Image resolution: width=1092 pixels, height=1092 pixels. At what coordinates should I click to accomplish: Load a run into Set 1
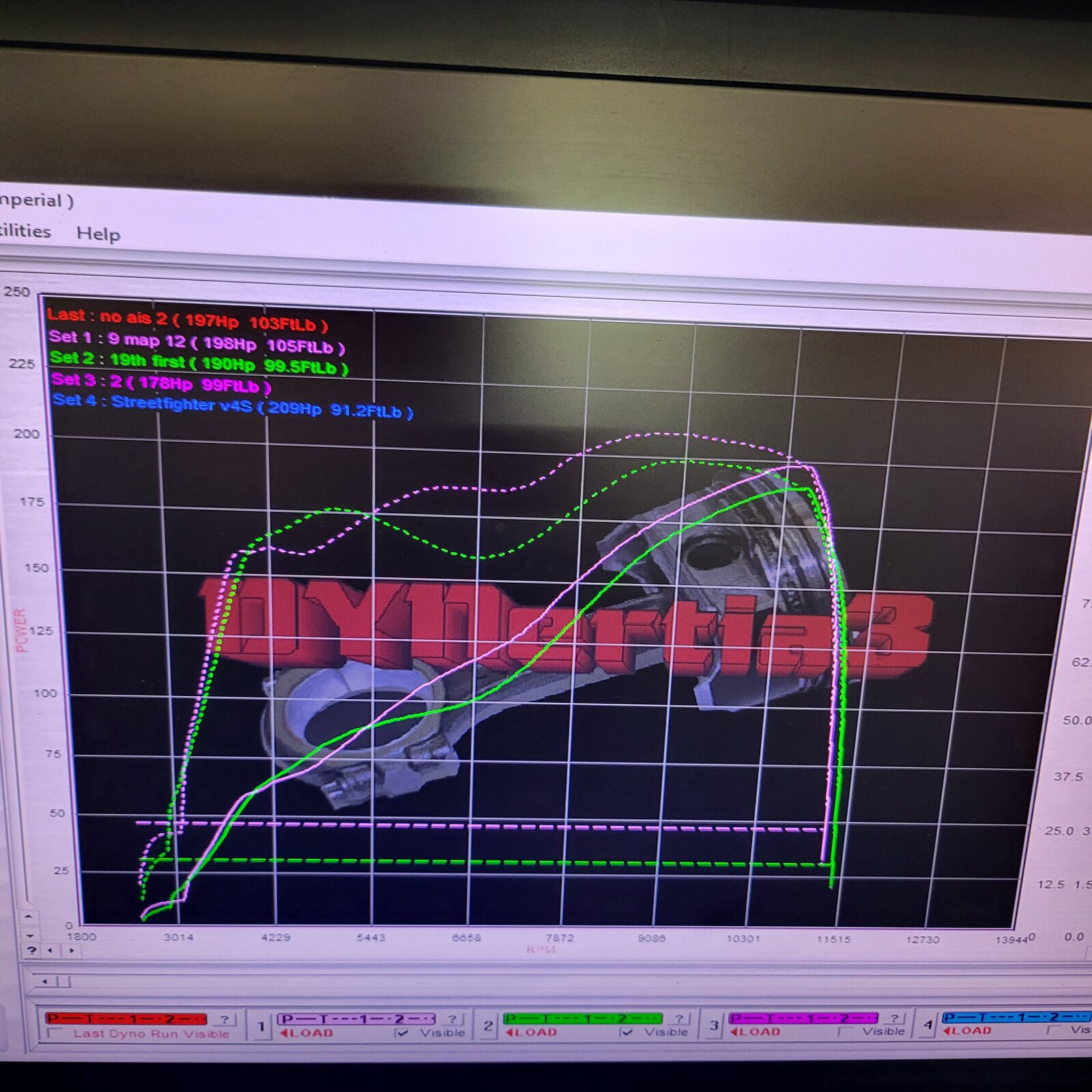(x=306, y=1033)
